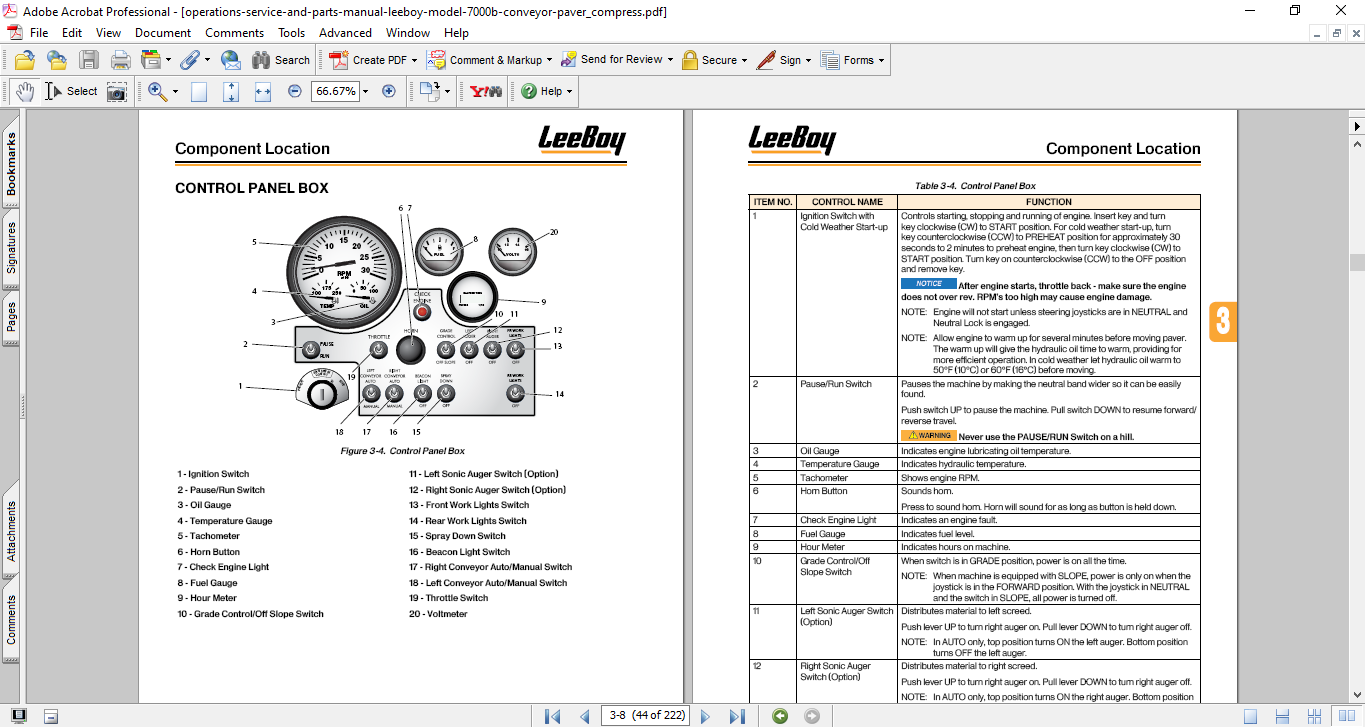Jump to previous view green arrow
This screenshot has width=1365, height=727.
(x=780, y=716)
